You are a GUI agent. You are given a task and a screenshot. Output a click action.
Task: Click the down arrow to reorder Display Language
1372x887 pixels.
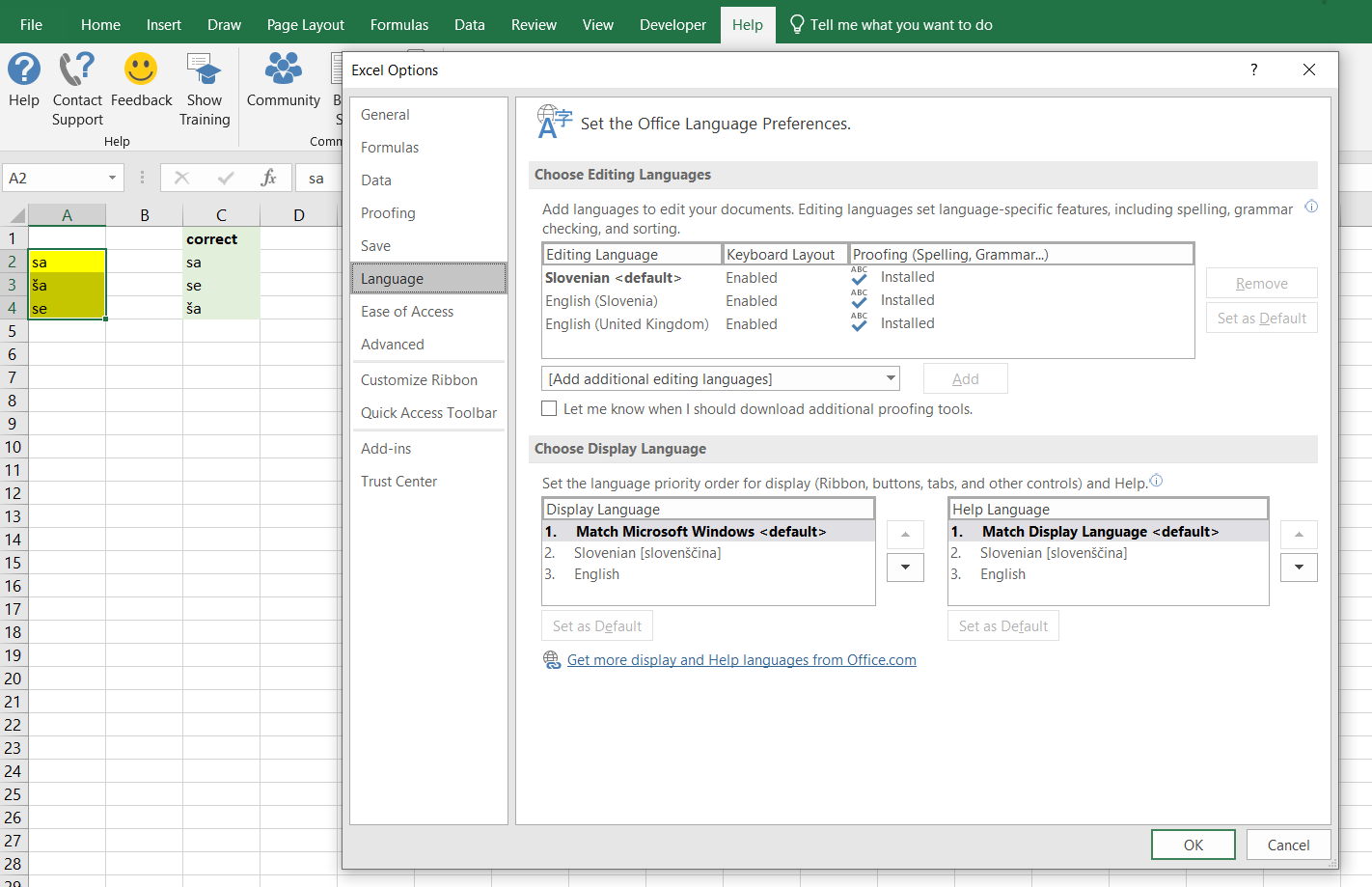coord(905,568)
